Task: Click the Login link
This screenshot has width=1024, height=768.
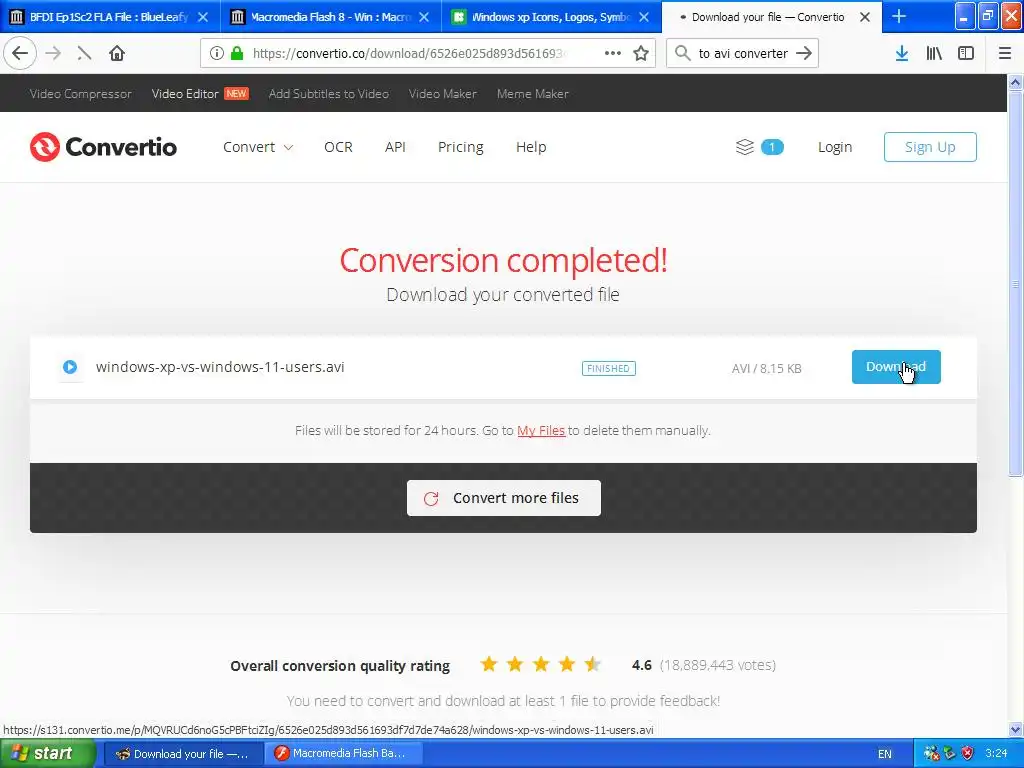Action: [x=835, y=147]
